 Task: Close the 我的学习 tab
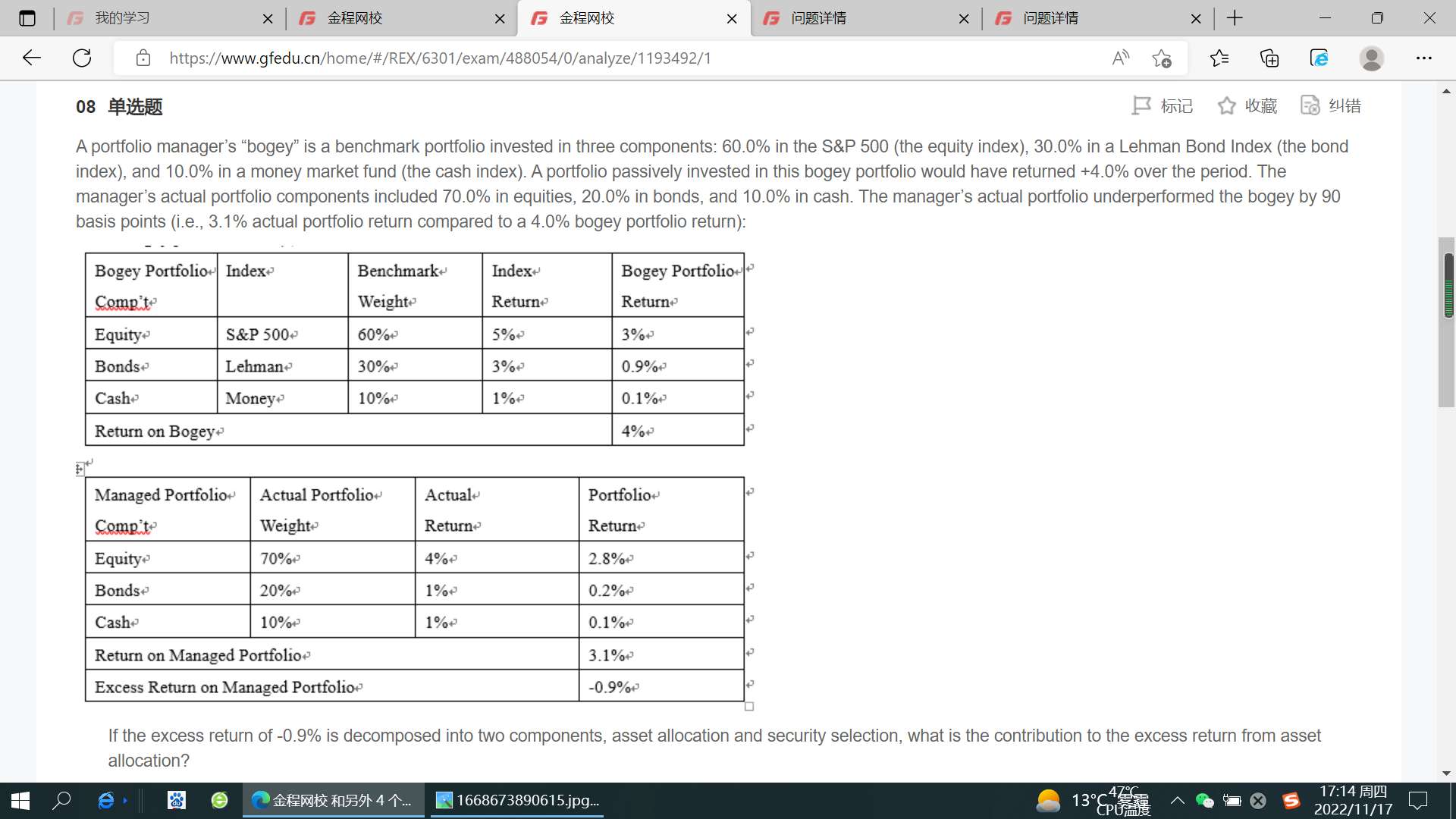tap(268, 18)
